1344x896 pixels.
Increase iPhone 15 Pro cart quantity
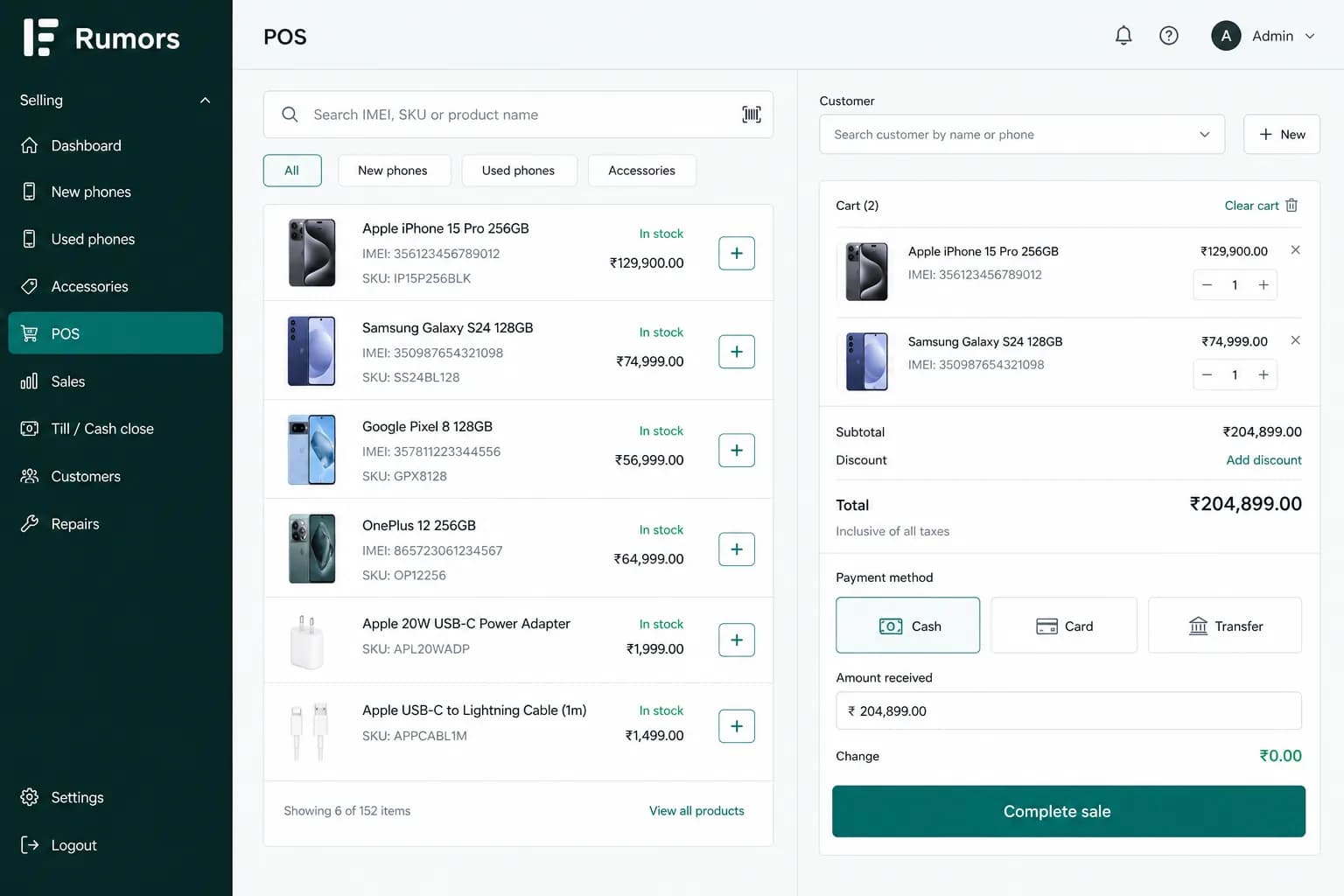click(1263, 285)
